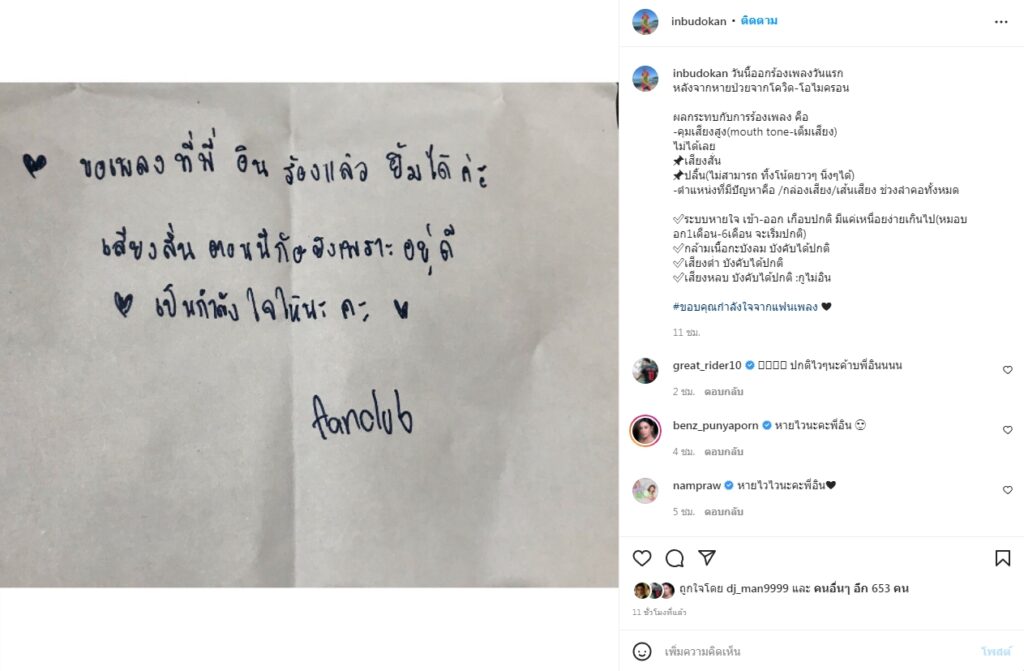Open the handwritten fanclub note photo
Viewport: 1024px width, 671px height.
click(309, 335)
